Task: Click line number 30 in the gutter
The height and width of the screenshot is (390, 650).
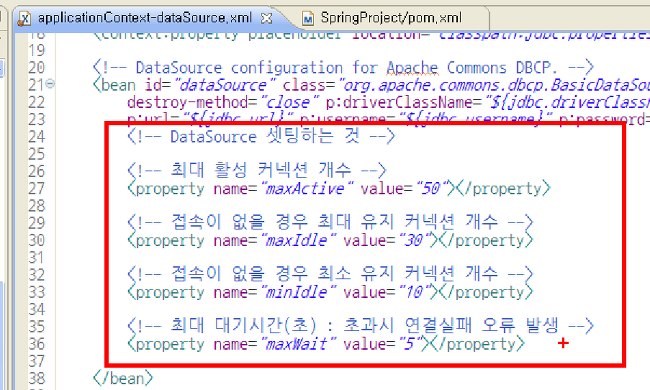Action: (36, 240)
